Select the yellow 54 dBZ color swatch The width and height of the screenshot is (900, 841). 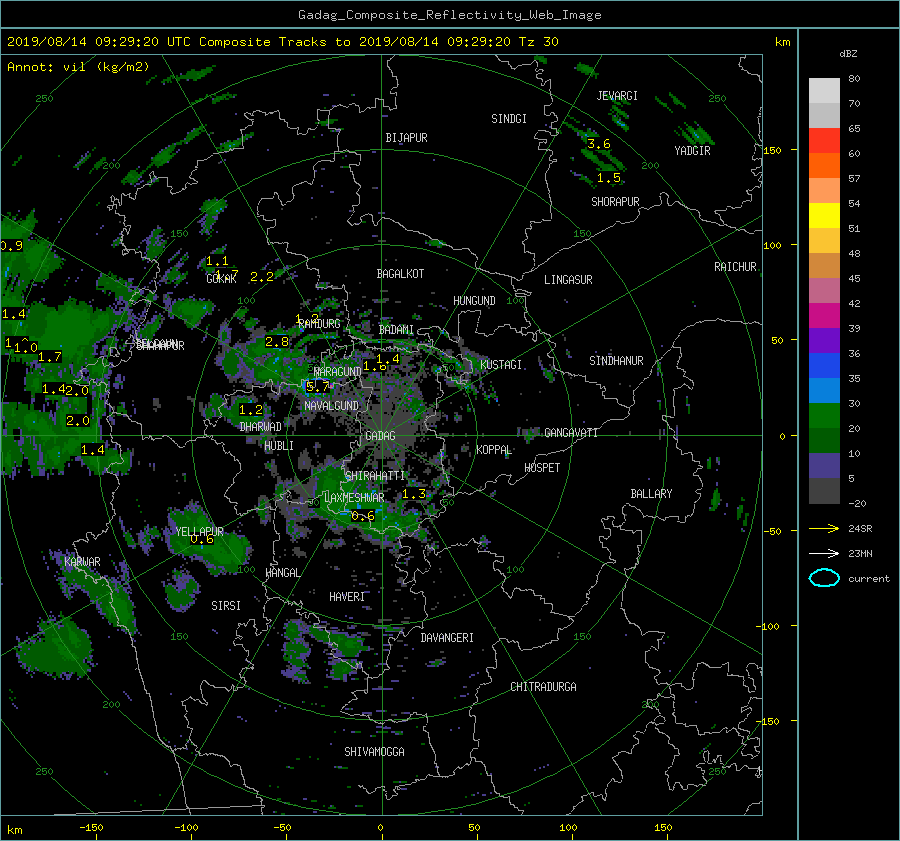point(824,216)
